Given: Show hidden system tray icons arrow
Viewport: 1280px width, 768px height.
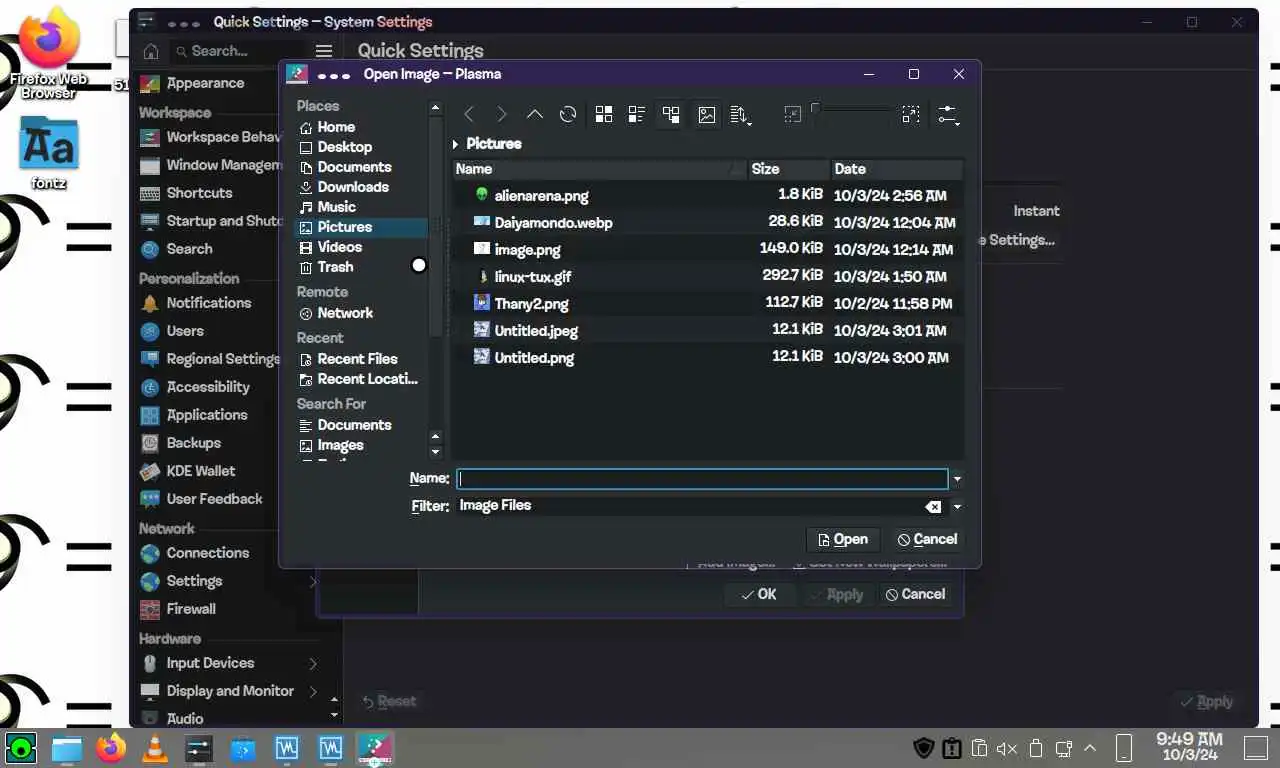Looking at the screenshot, I should [x=1091, y=748].
